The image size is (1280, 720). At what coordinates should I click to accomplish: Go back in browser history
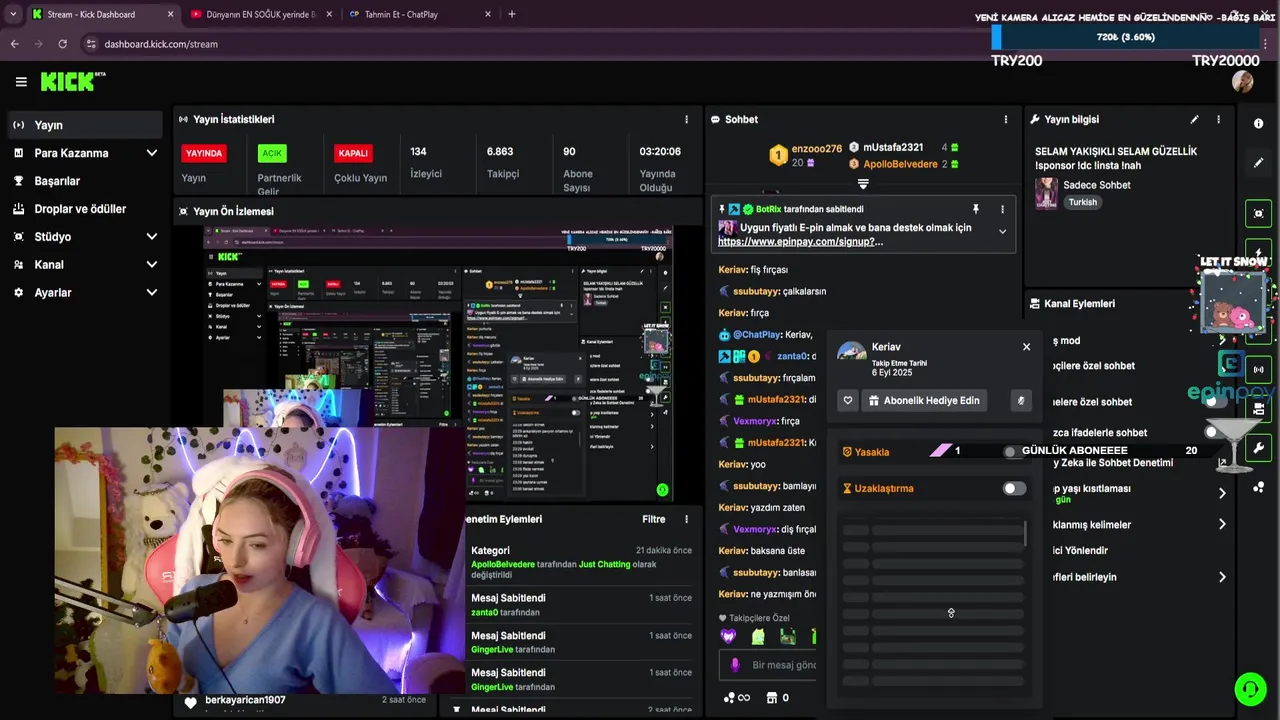pos(14,44)
